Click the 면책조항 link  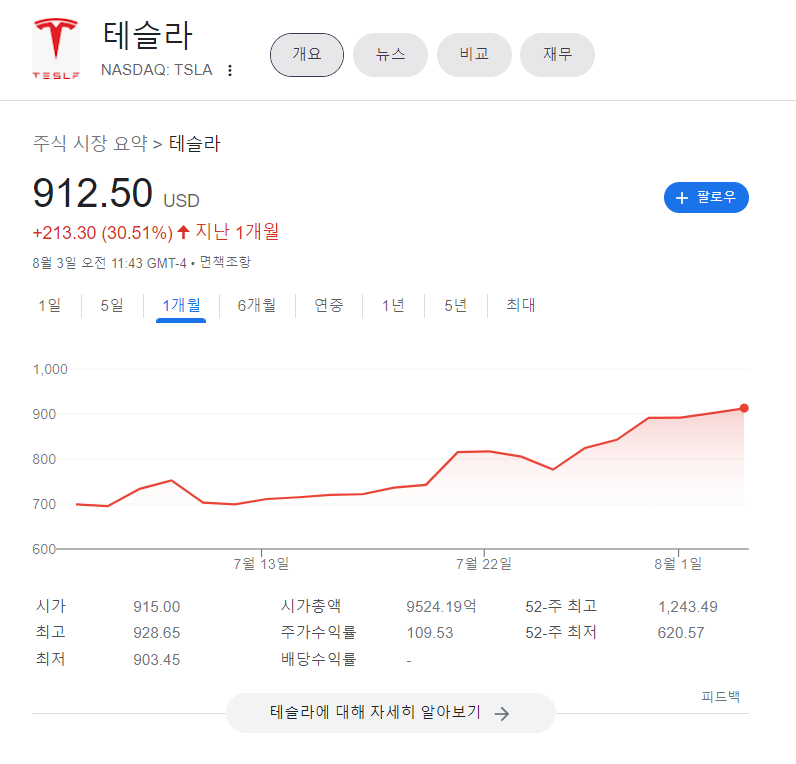(225, 262)
